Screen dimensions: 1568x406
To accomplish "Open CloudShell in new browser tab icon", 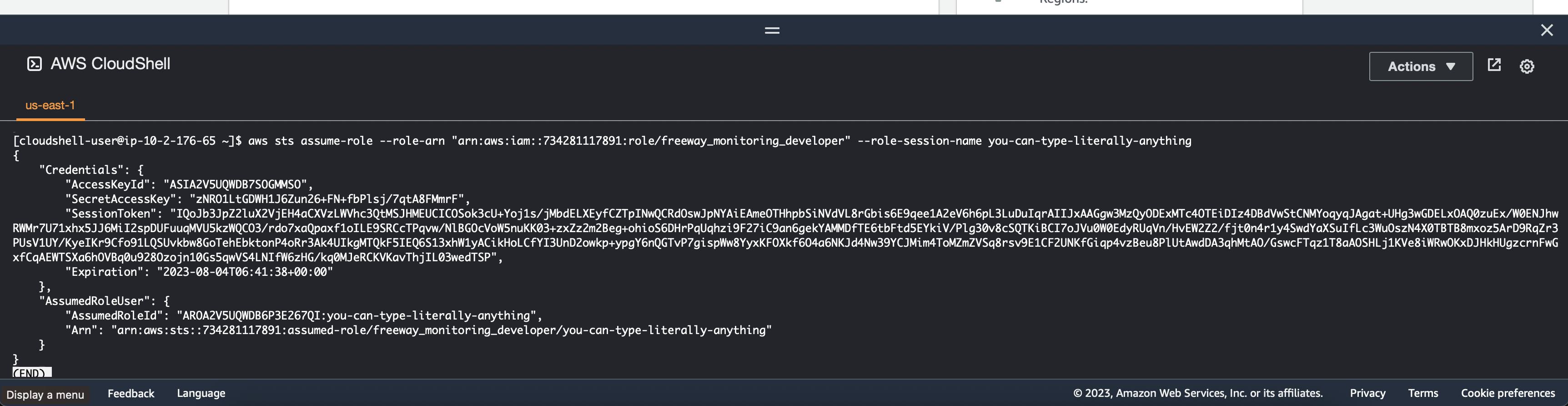I will (1494, 65).
